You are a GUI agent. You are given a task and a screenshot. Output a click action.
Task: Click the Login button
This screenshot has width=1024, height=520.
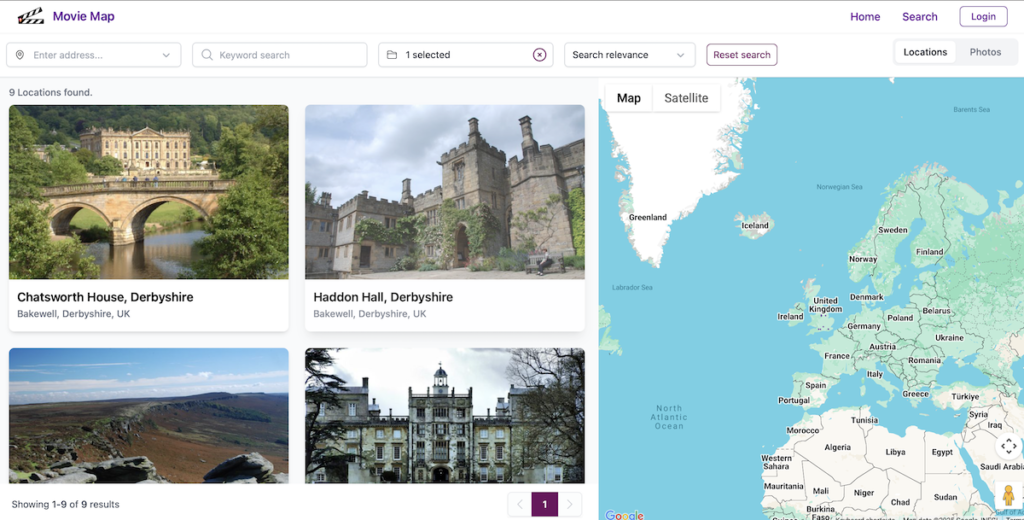pyautogui.click(x=982, y=17)
